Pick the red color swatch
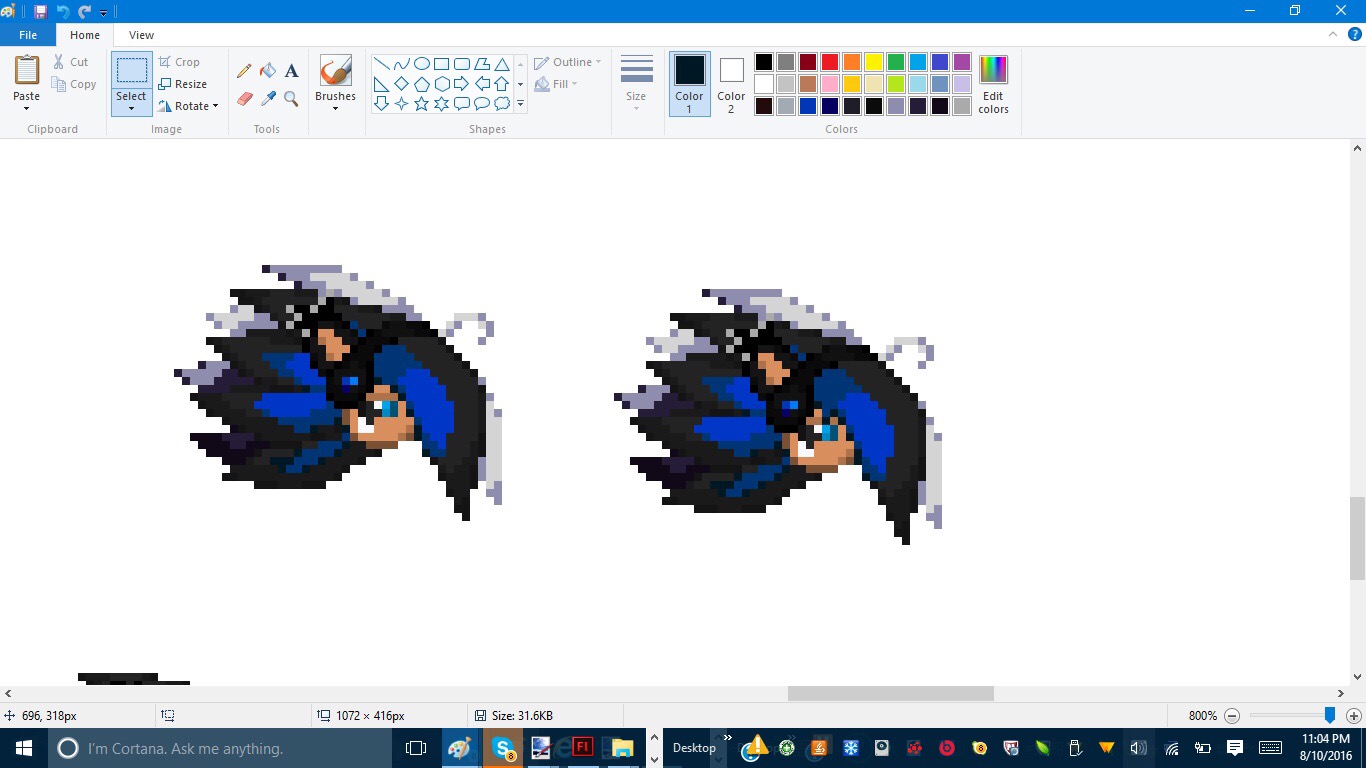Image resolution: width=1366 pixels, height=768 pixels. tap(830, 62)
